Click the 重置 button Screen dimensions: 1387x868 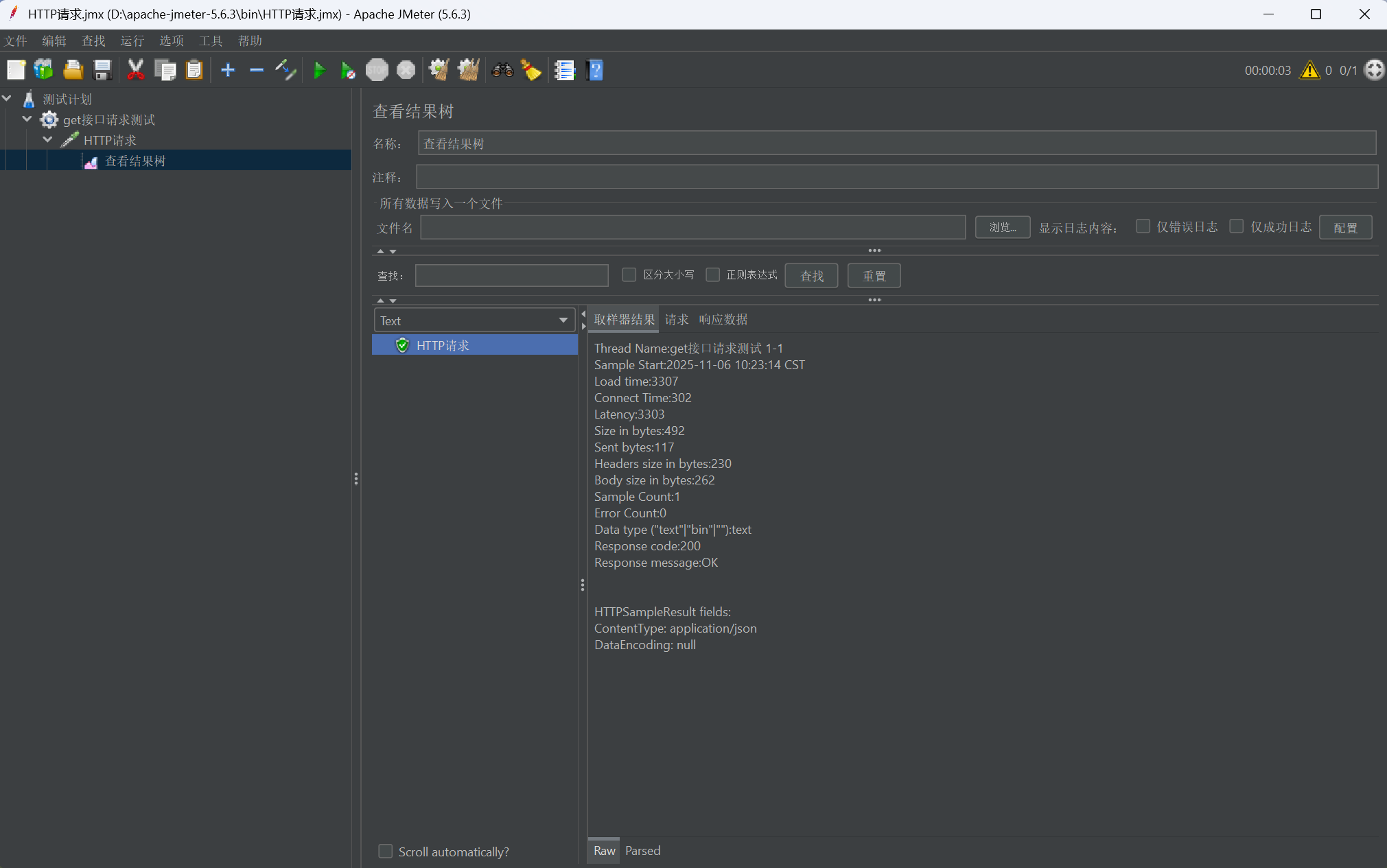coord(874,276)
